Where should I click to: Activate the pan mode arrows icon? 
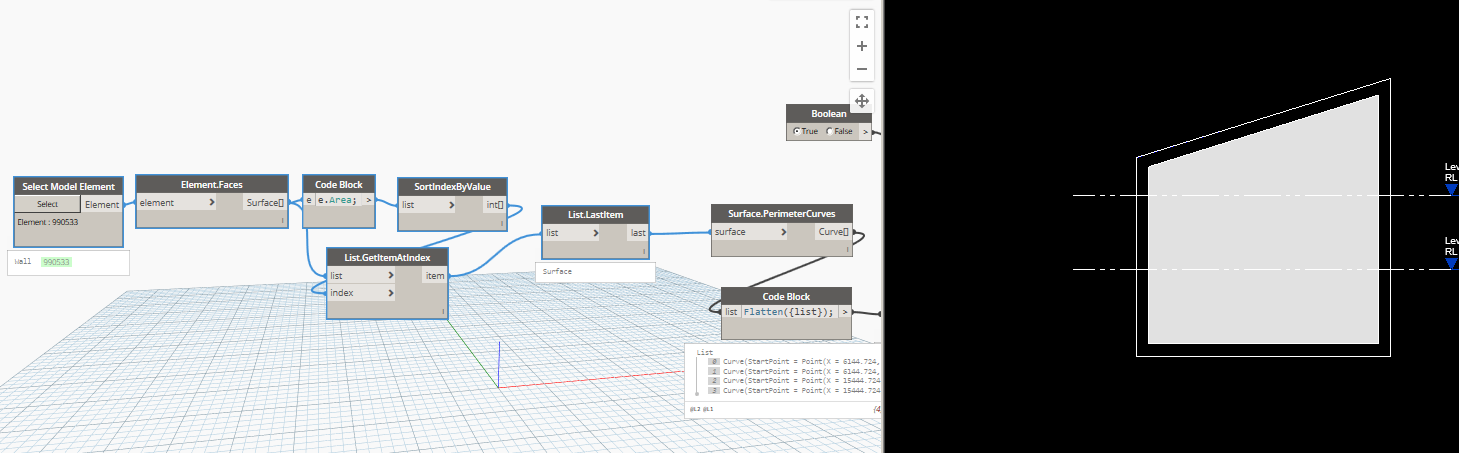(862, 101)
